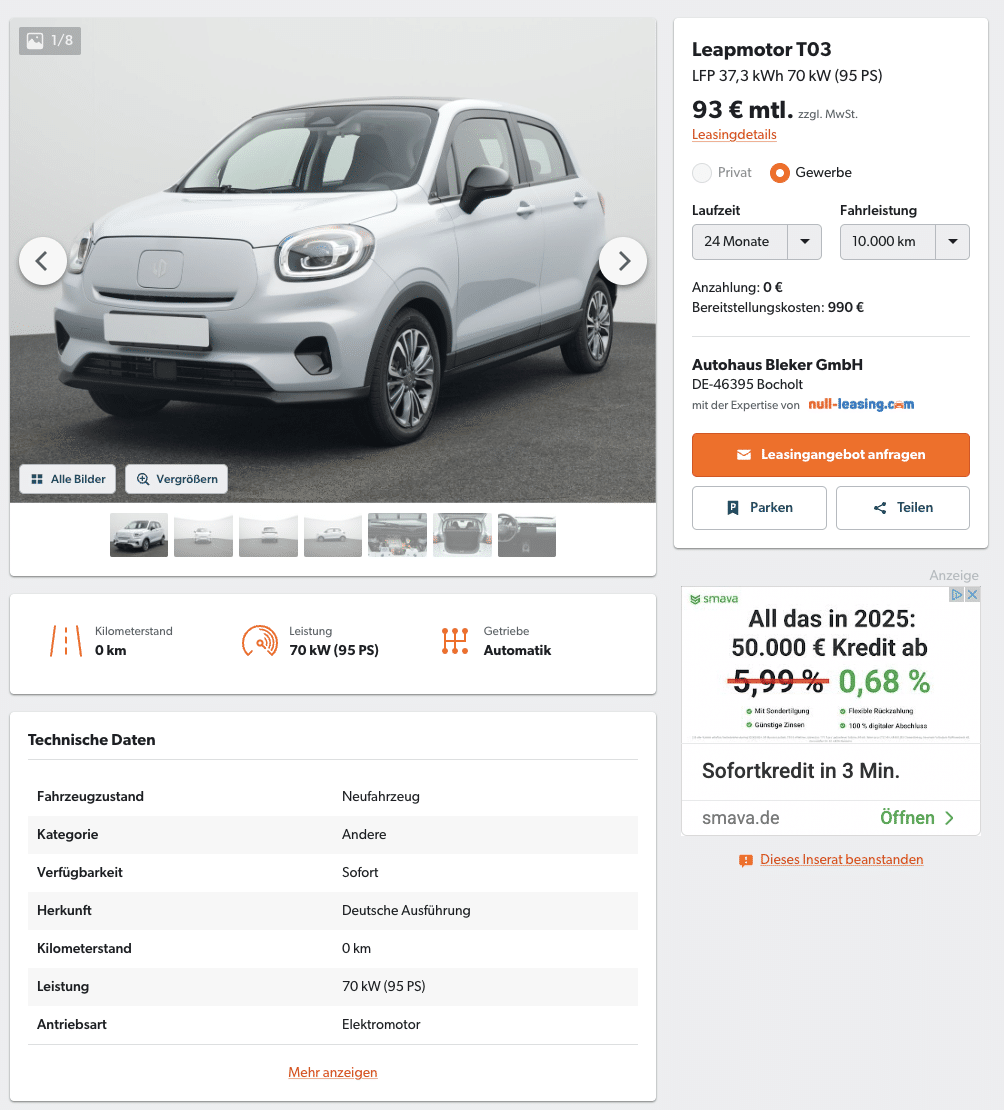1004x1110 pixels.
Task: Save the listing with Parken button
Action: point(759,508)
